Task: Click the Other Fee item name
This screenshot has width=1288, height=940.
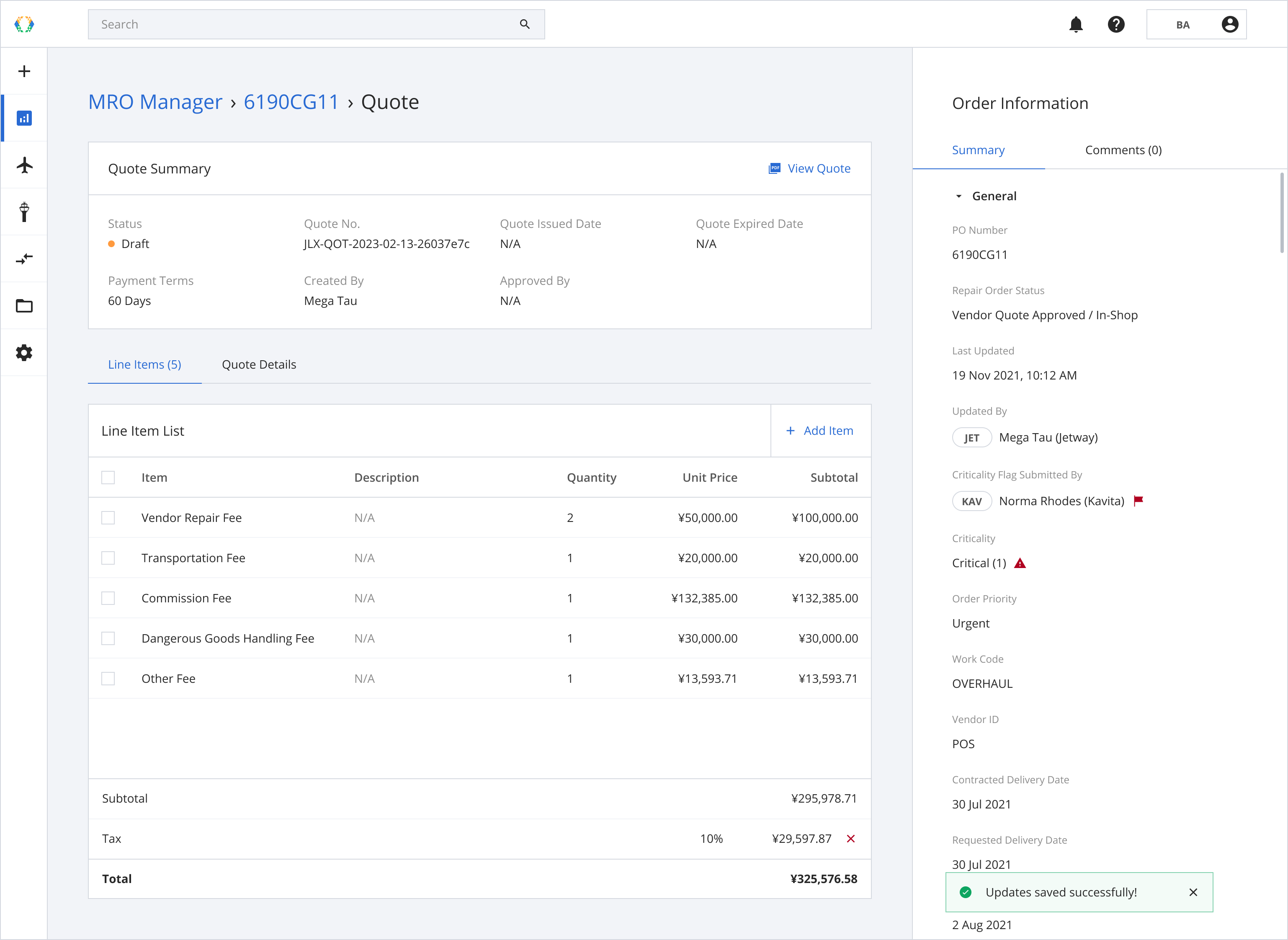Action: click(x=168, y=679)
